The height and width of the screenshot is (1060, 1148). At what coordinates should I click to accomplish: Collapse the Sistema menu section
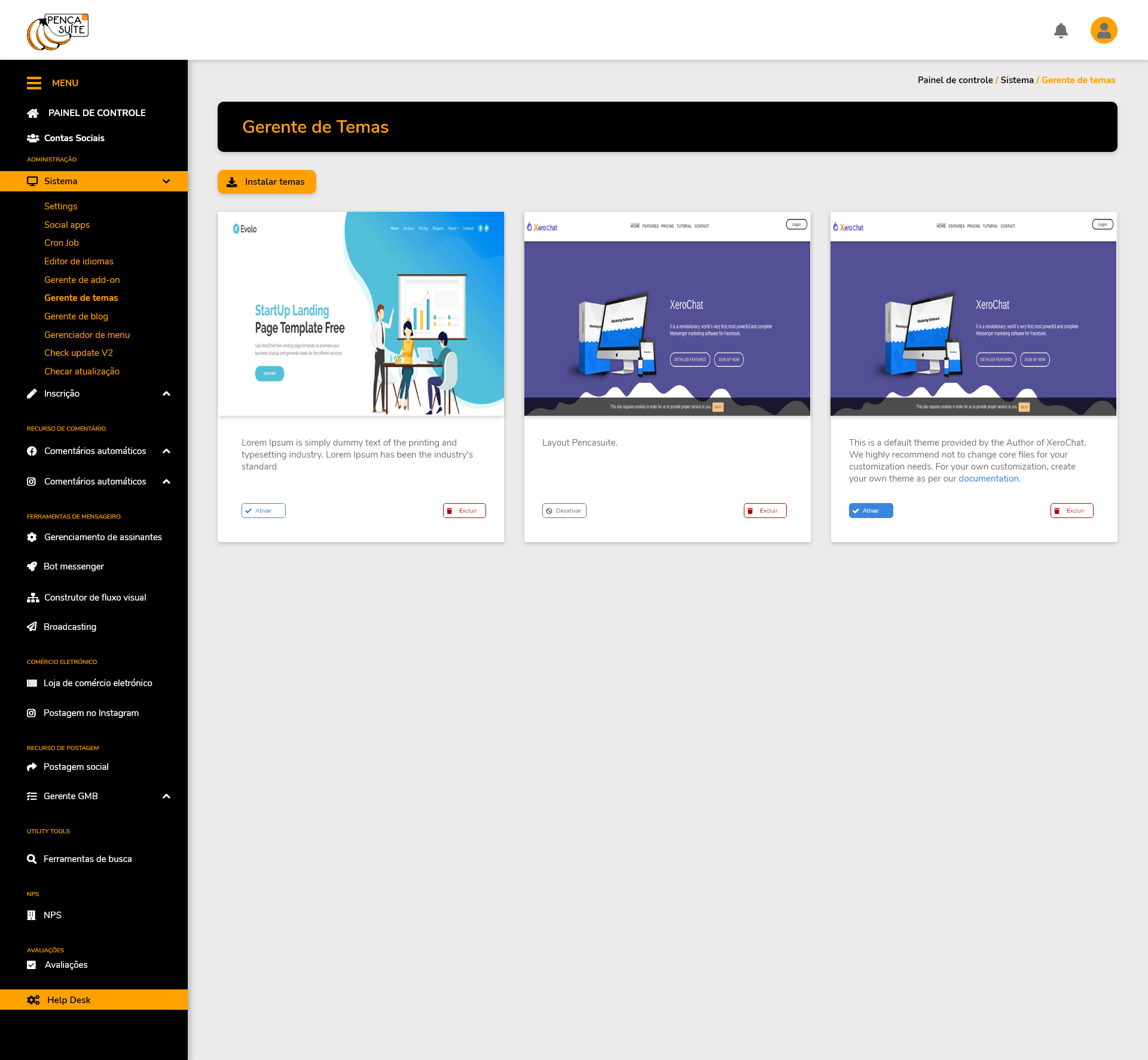click(166, 181)
